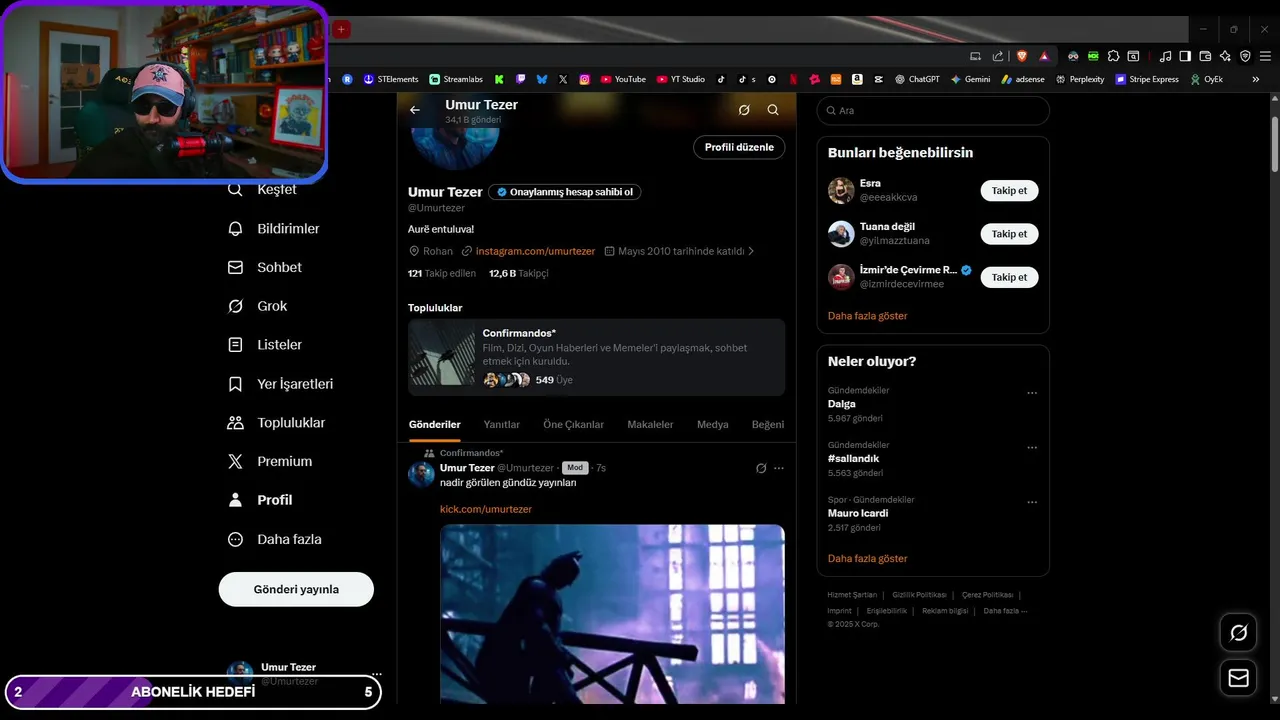Open Yer İşaretleri in the sidebar
Screen dimensions: 1280x720
click(x=281, y=384)
